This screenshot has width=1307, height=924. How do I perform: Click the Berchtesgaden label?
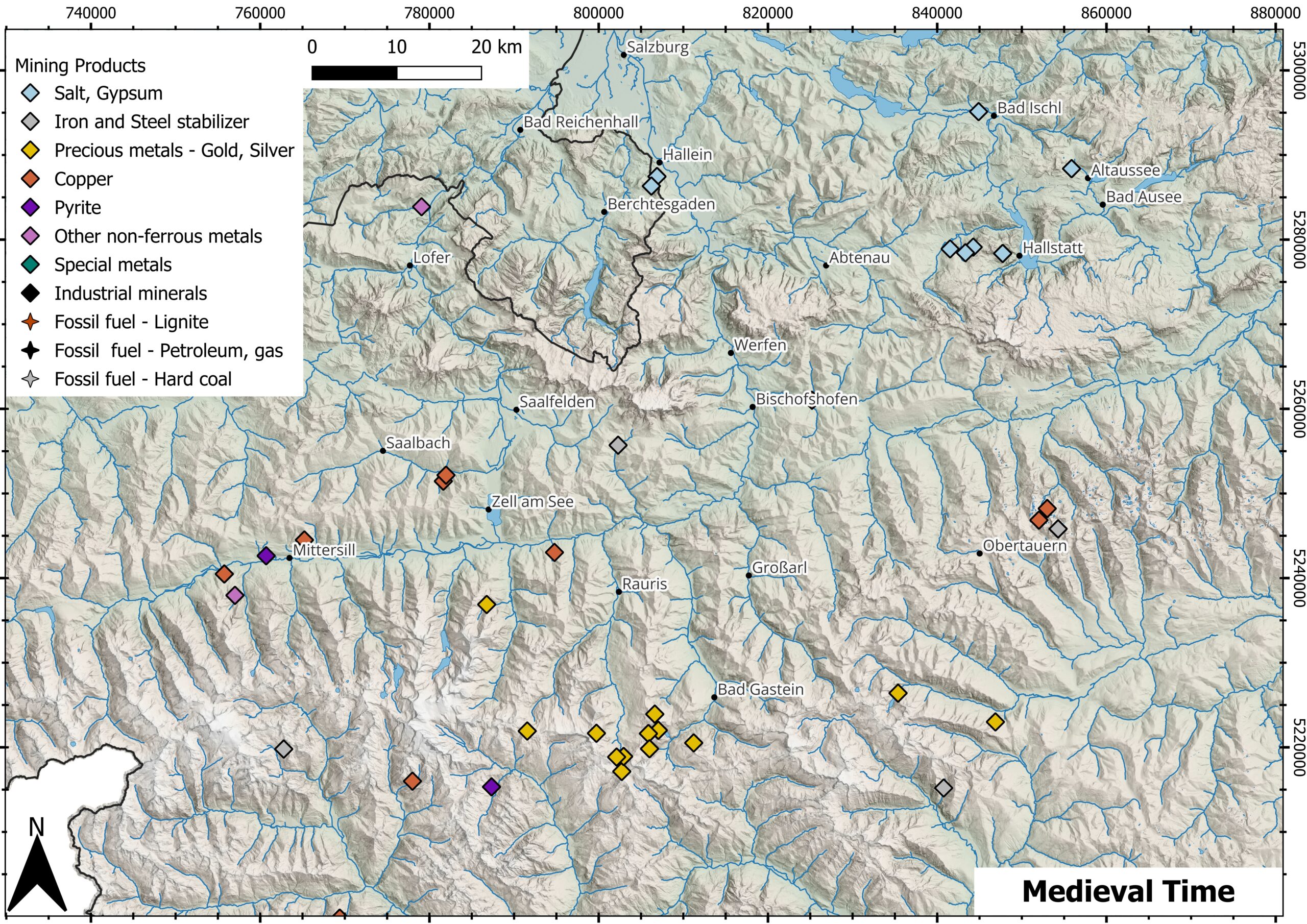(662, 204)
